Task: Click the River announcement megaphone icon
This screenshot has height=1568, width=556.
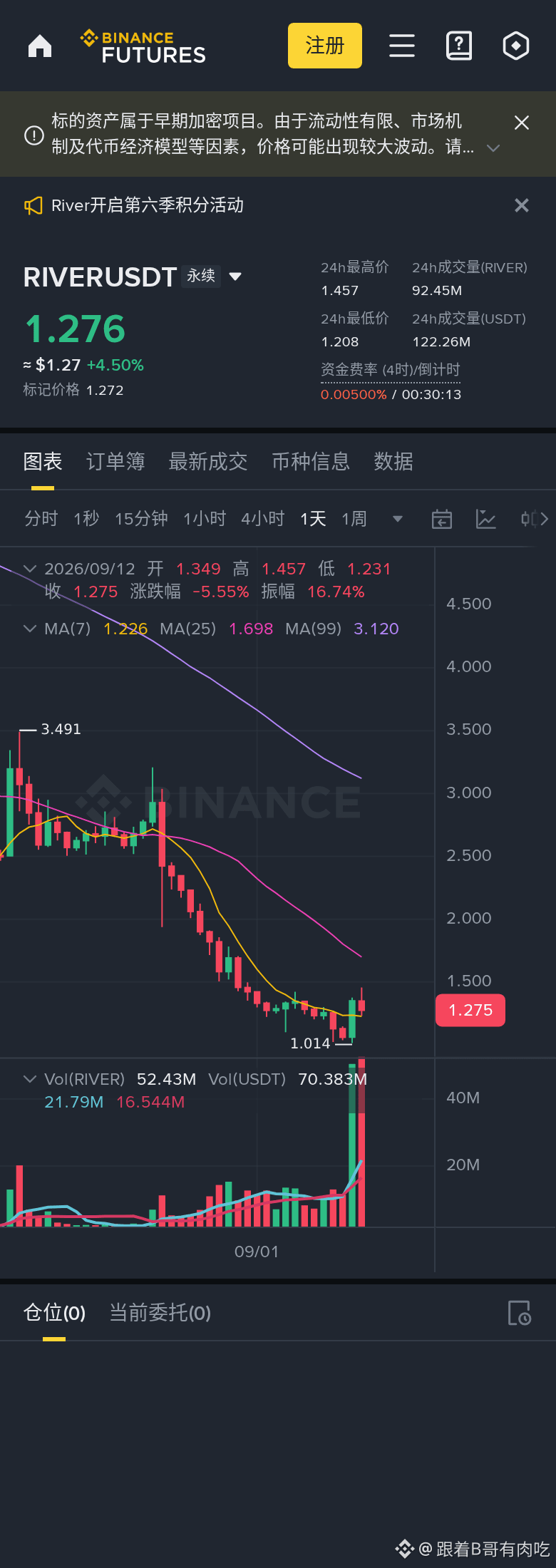Action: click(34, 206)
